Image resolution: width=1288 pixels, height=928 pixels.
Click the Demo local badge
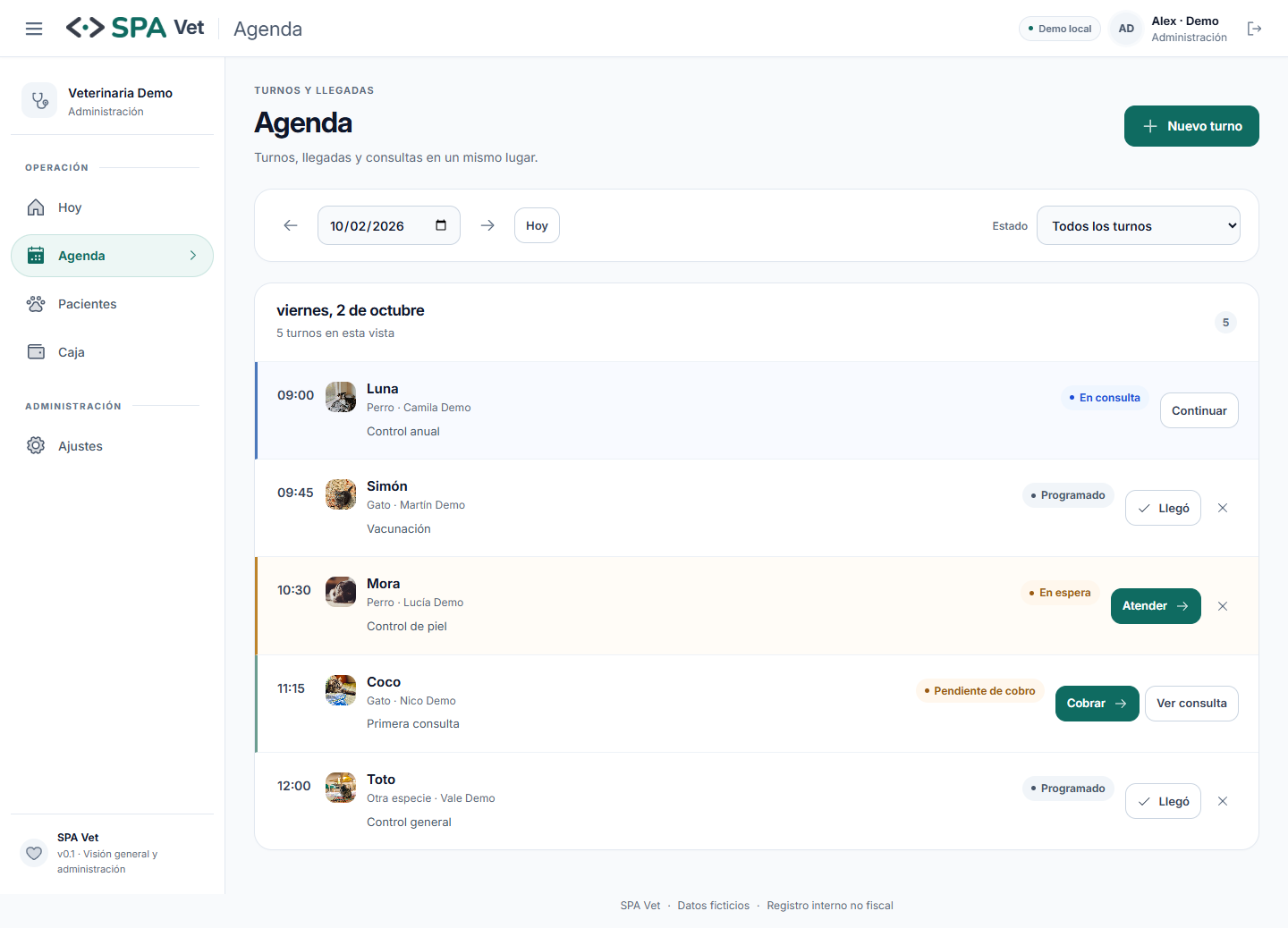(x=1060, y=29)
